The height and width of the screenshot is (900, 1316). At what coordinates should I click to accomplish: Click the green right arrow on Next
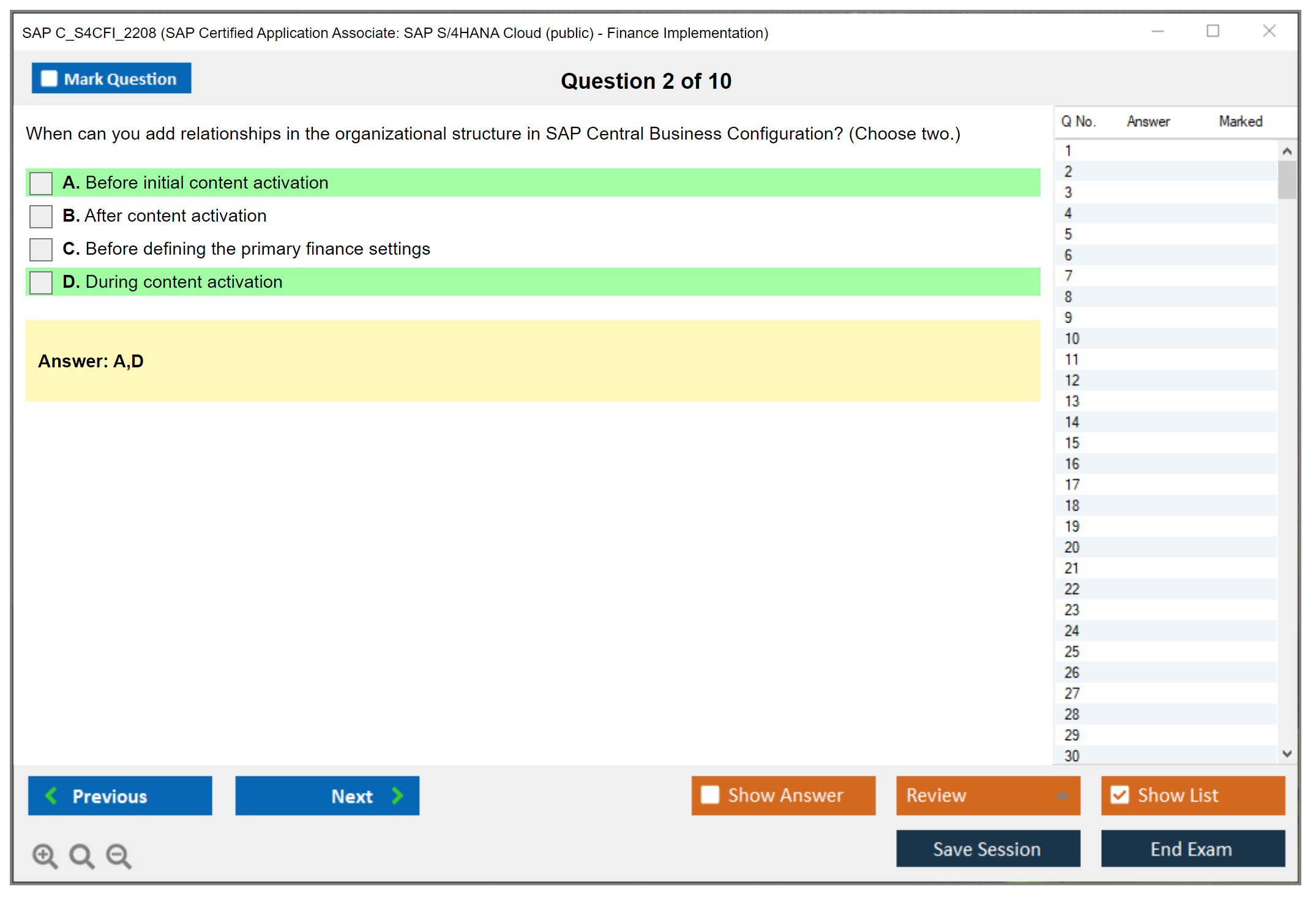tap(398, 795)
